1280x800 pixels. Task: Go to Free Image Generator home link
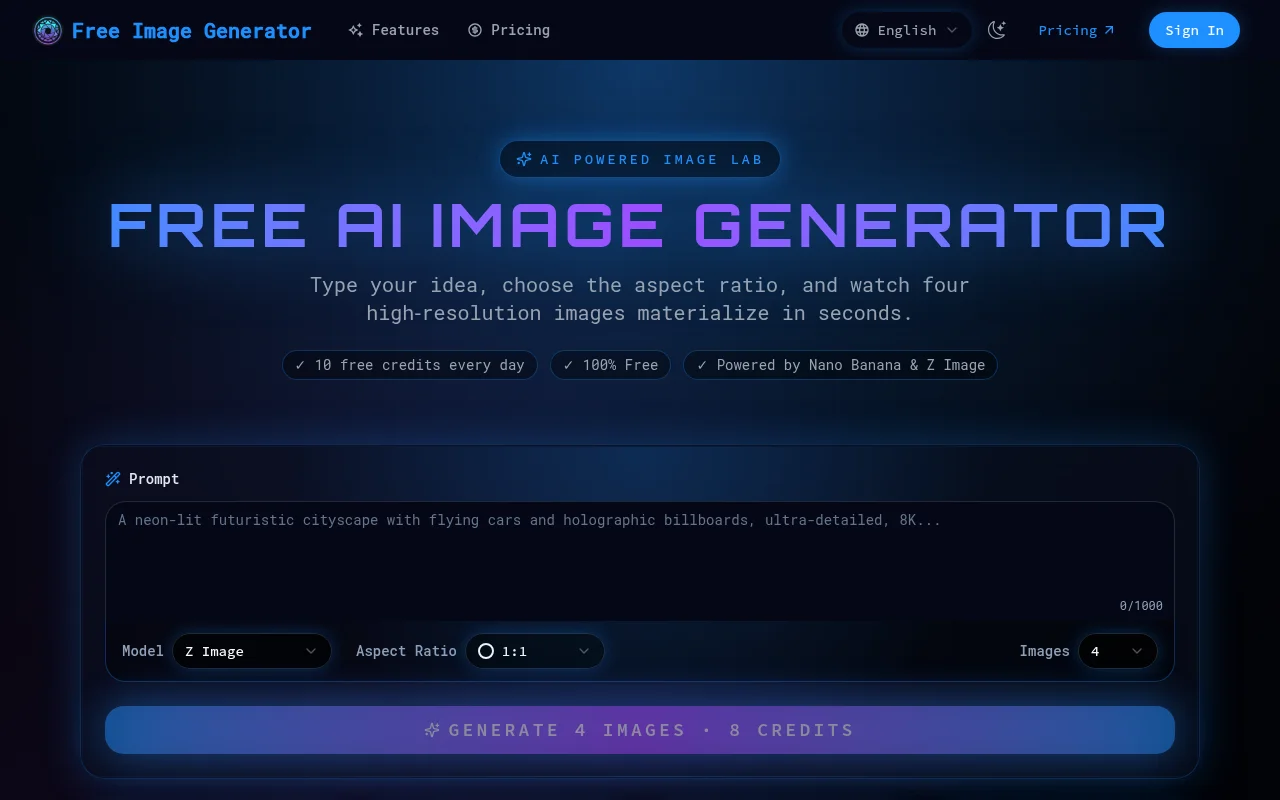point(172,31)
